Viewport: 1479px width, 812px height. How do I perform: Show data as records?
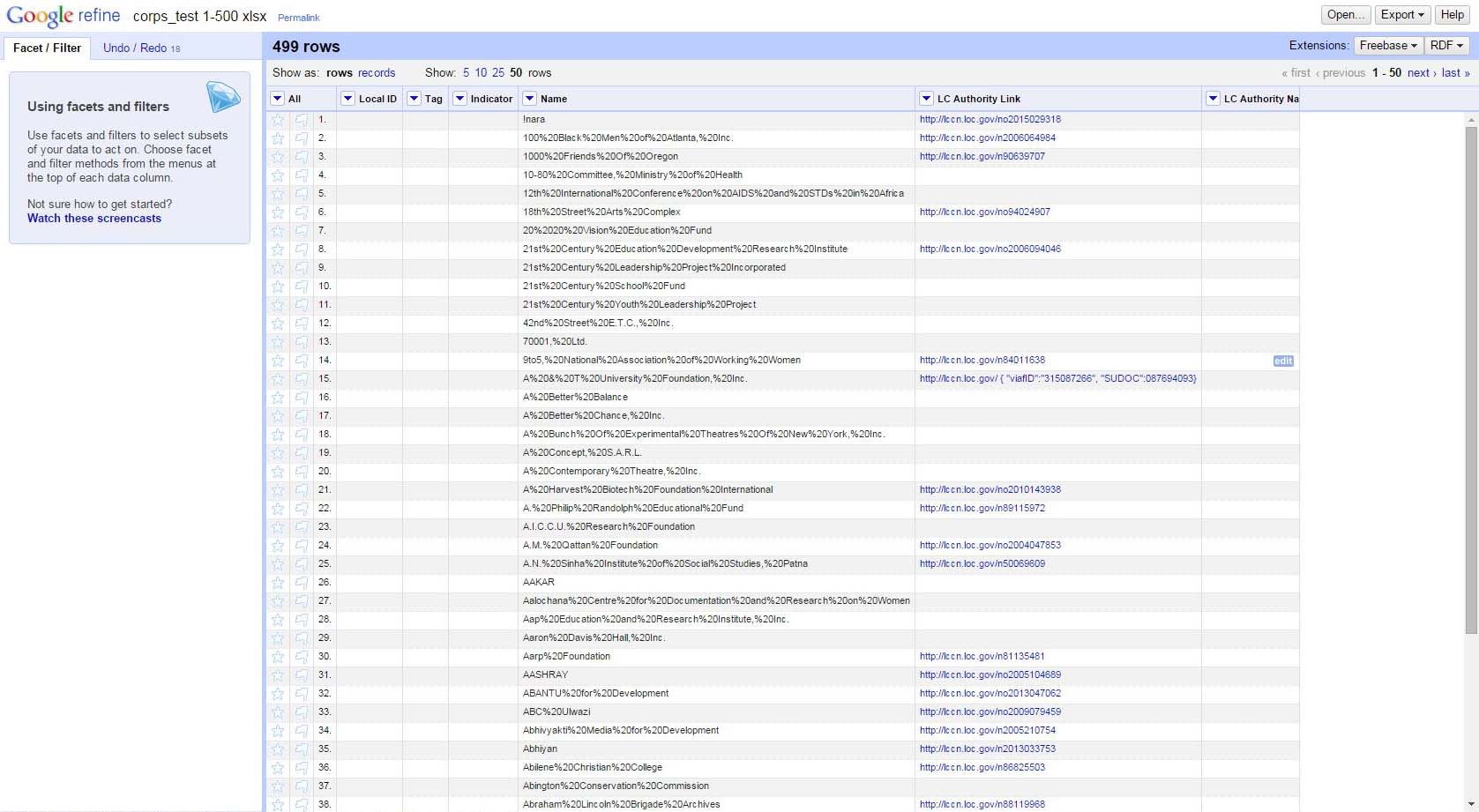point(377,73)
